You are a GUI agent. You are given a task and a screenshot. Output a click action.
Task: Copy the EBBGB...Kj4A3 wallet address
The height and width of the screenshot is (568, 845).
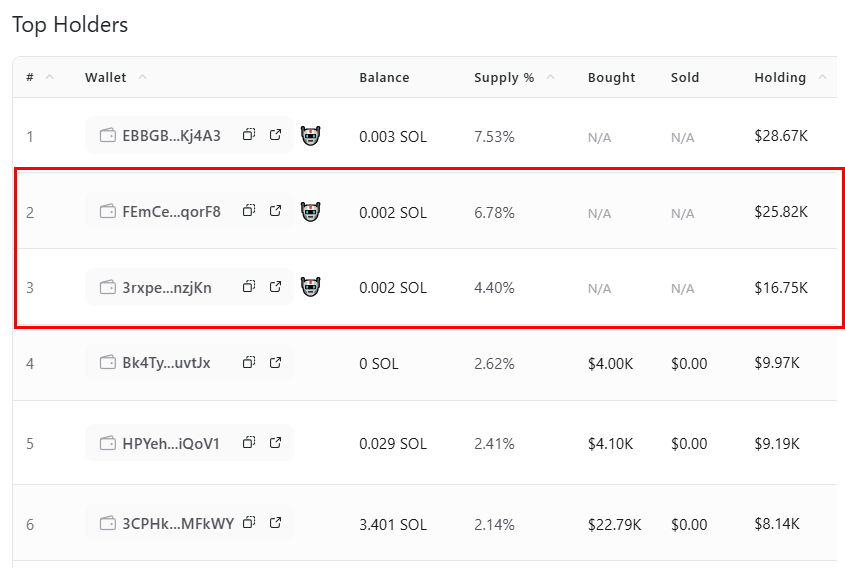(248, 135)
